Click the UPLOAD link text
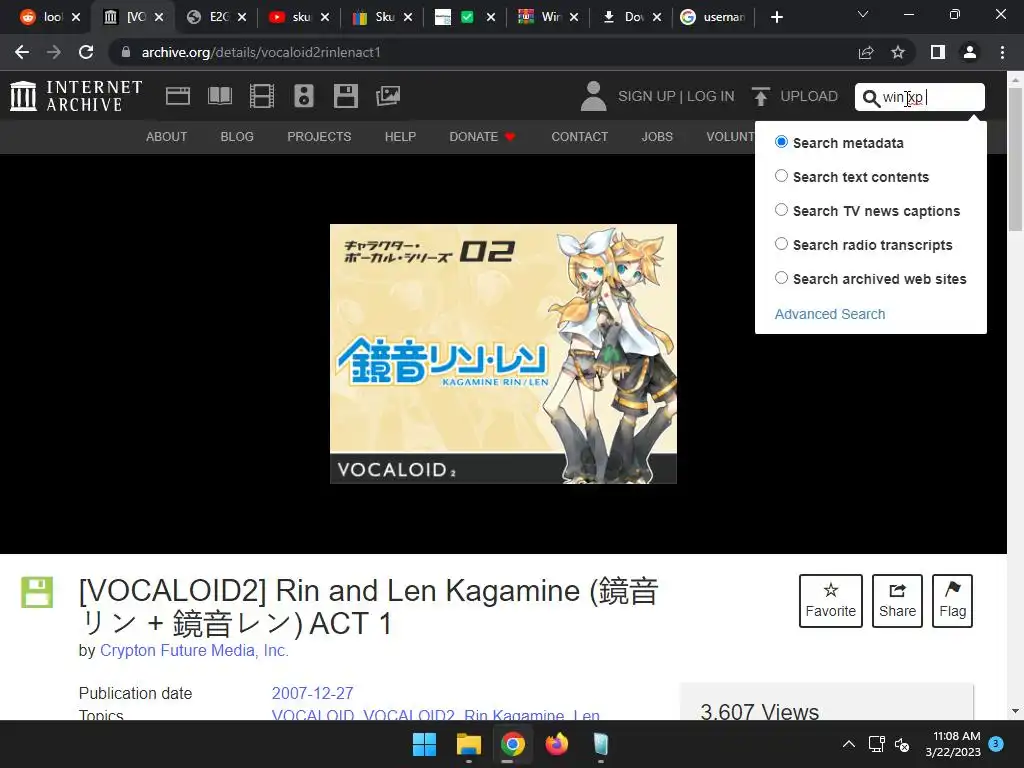This screenshot has width=1024, height=768. (x=808, y=96)
